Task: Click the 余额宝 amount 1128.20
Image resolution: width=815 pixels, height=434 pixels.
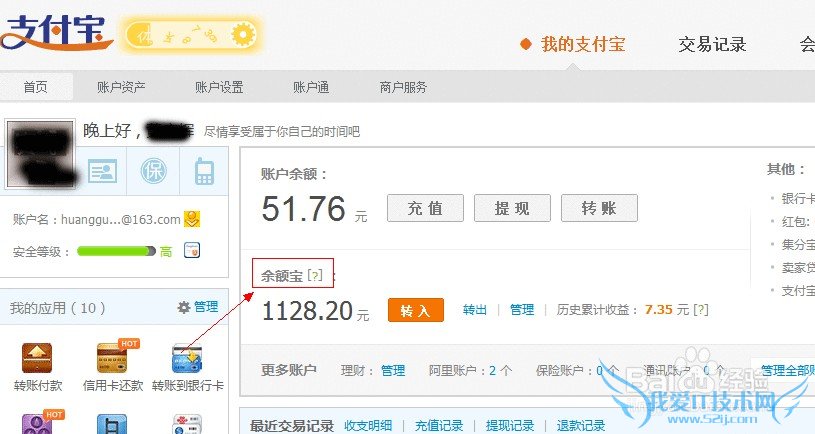Action: pyautogui.click(x=308, y=311)
